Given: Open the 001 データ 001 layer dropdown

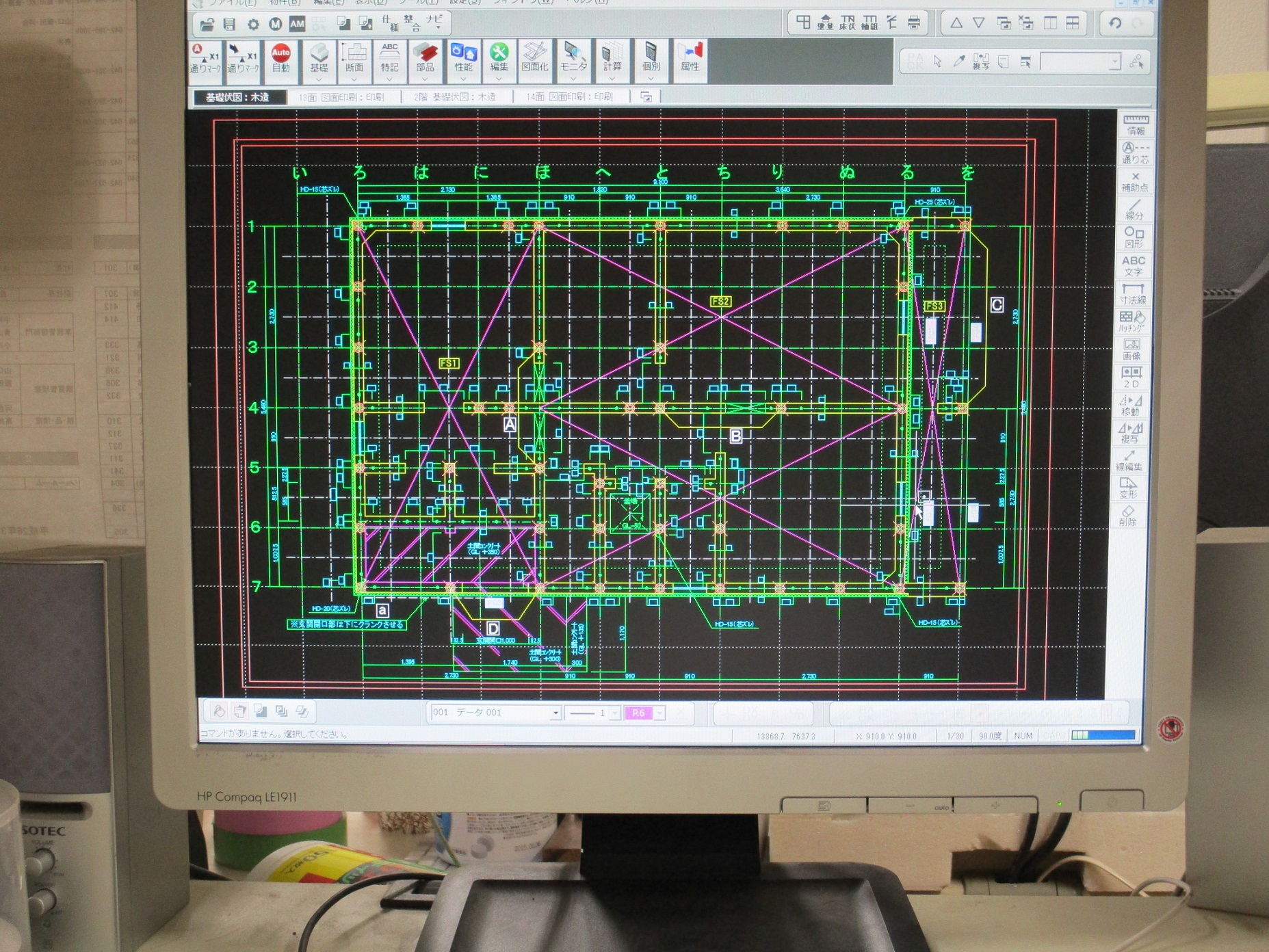Looking at the screenshot, I should click(555, 713).
